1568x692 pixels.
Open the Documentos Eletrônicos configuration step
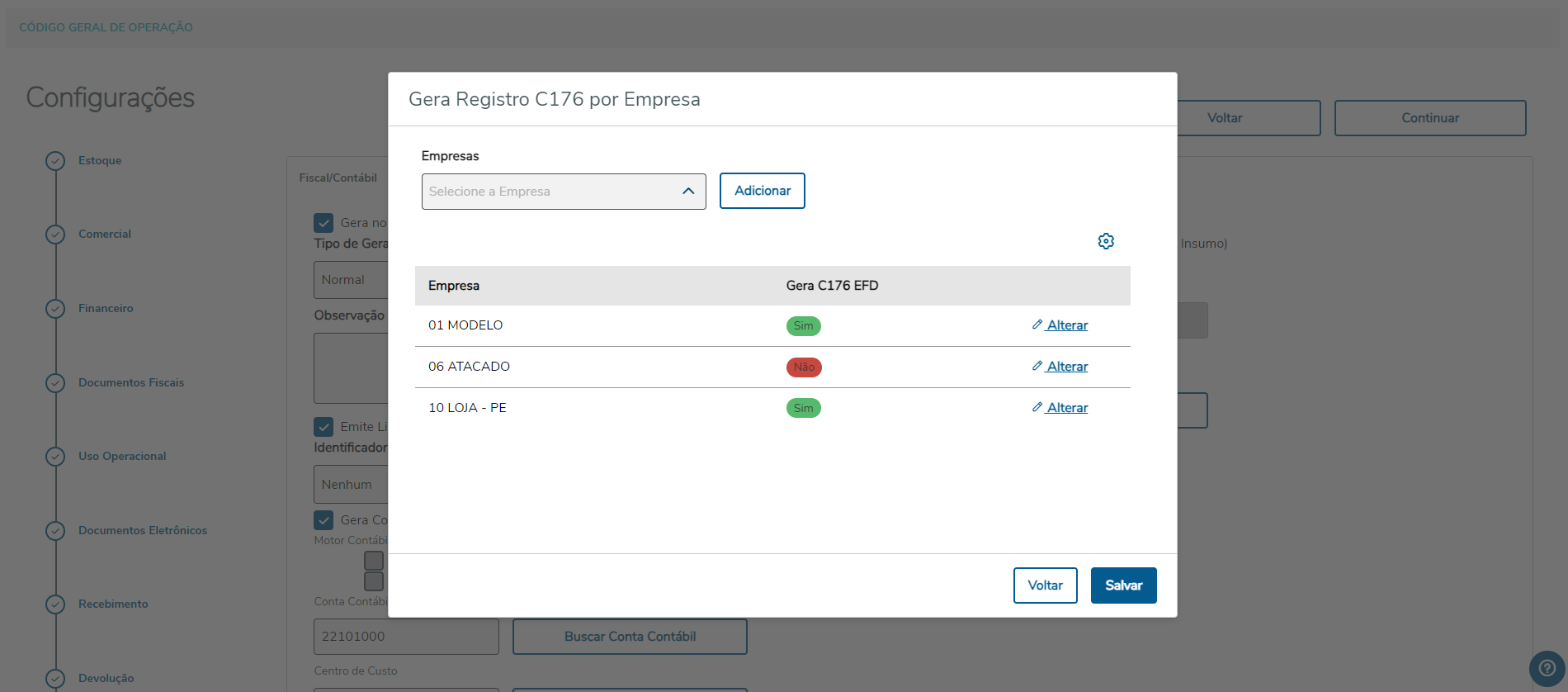[143, 530]
